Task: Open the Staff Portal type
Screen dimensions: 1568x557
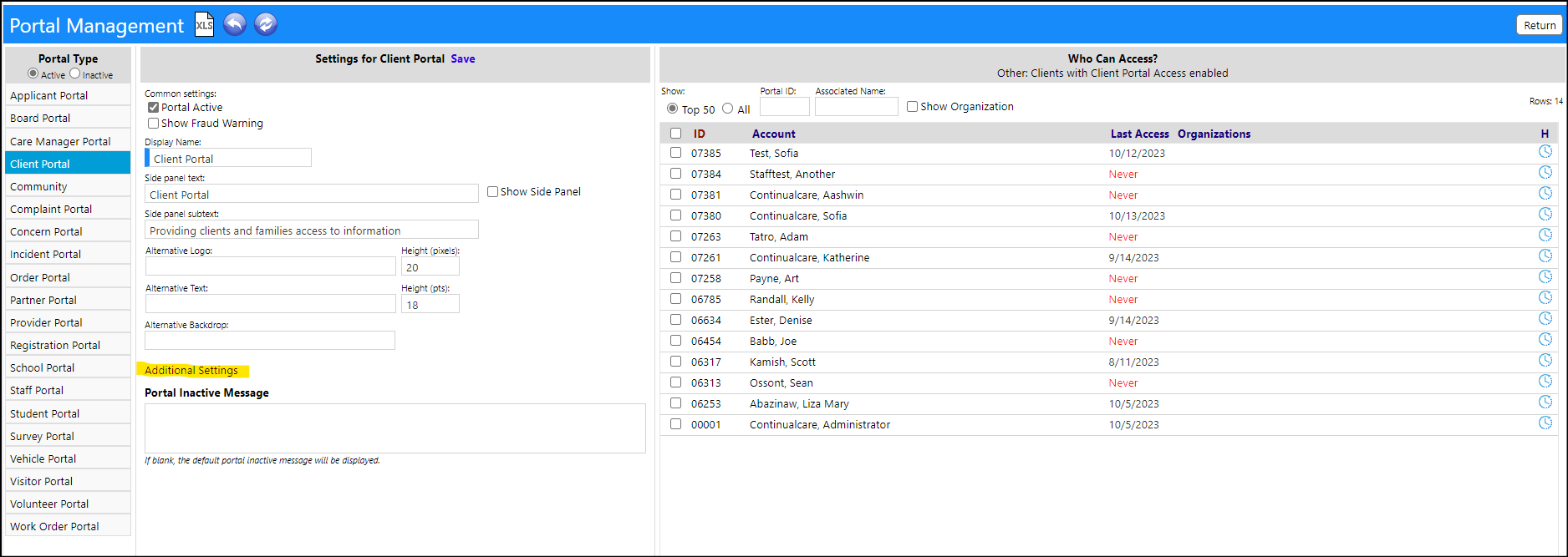Action: [68, 390]
